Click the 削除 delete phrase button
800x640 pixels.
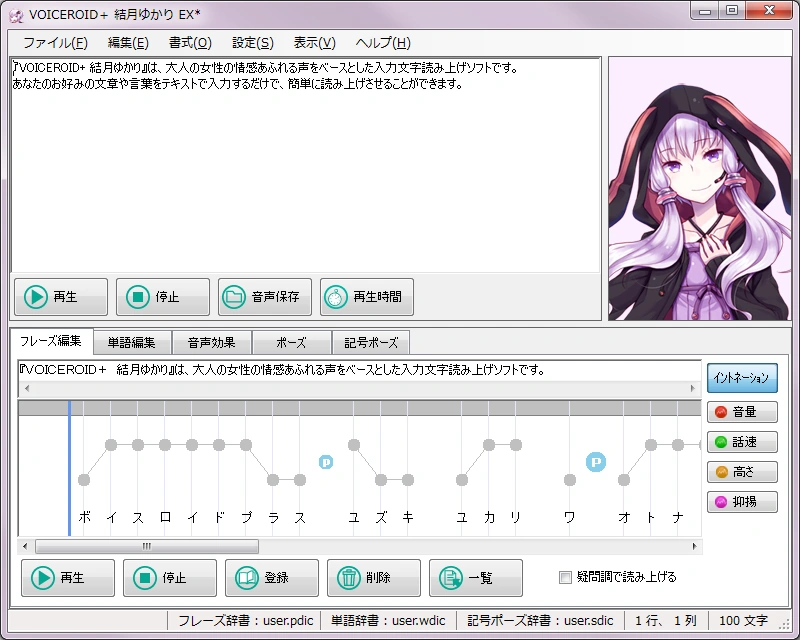click(374, 578)
